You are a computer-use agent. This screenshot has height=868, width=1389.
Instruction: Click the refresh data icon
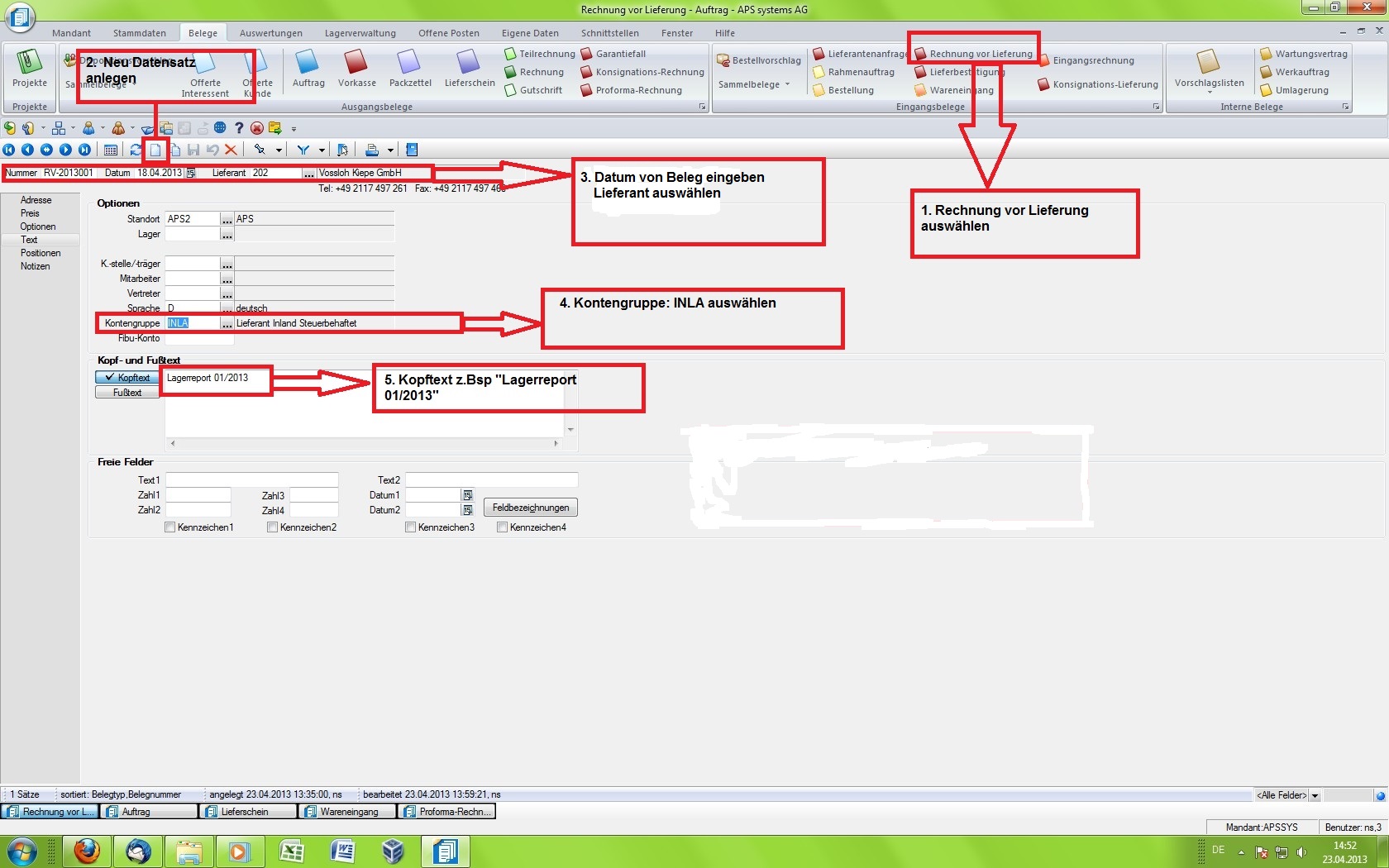pos(136,150)
